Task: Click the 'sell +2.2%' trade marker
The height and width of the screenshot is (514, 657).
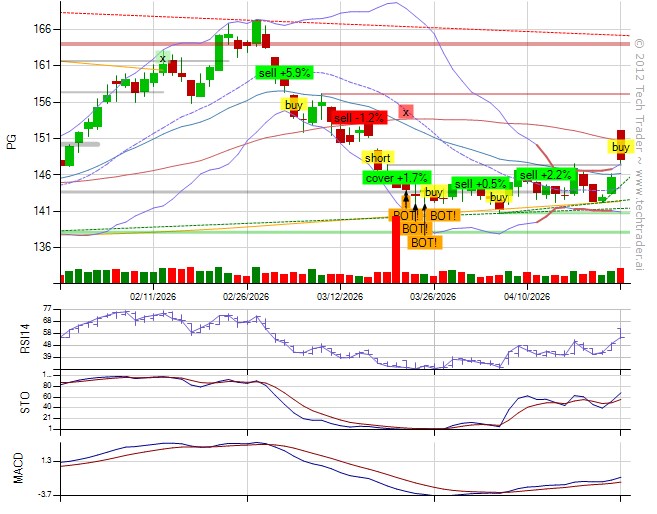Action: pyautogui.click(x=544, y=176)
